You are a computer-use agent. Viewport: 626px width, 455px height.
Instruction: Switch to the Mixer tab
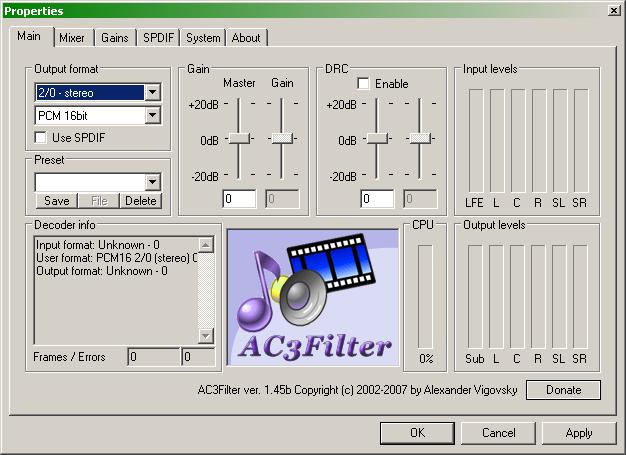pos(73,38)
